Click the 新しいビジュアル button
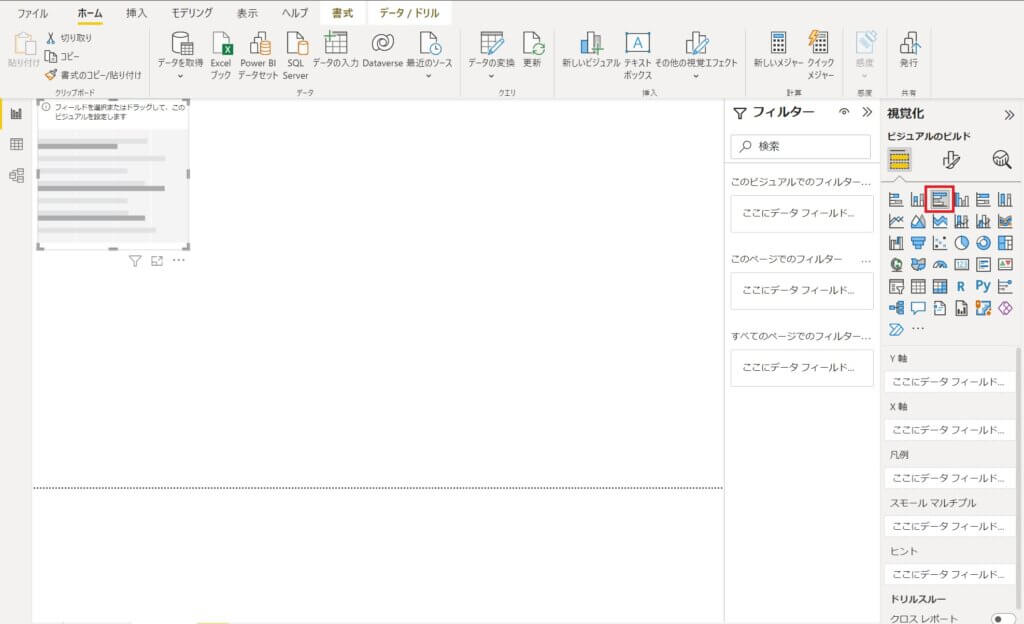Viewport: 1024px width, 624px height. click(591, 50)
